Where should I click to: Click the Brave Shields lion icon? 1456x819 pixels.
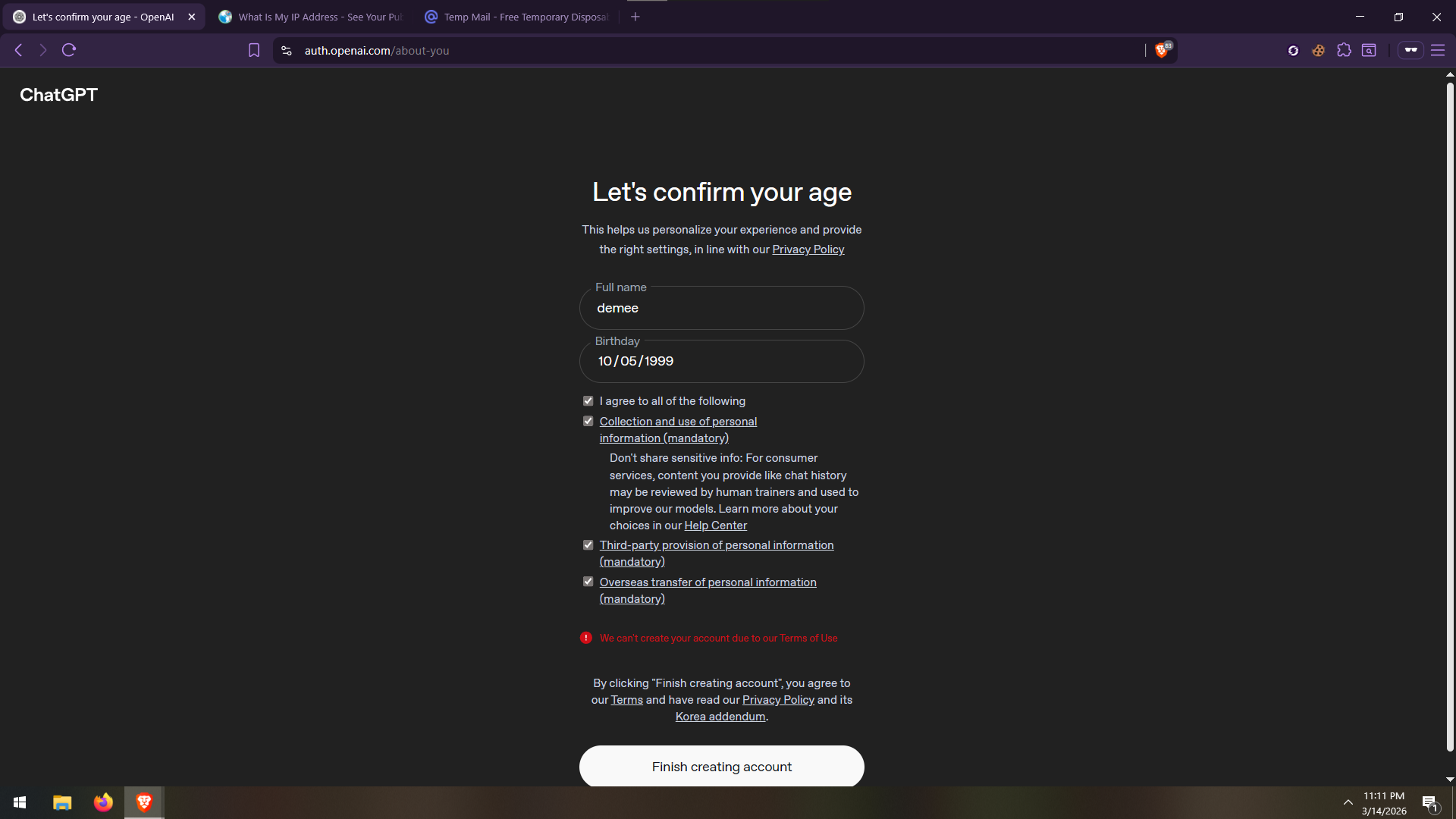1161,51
